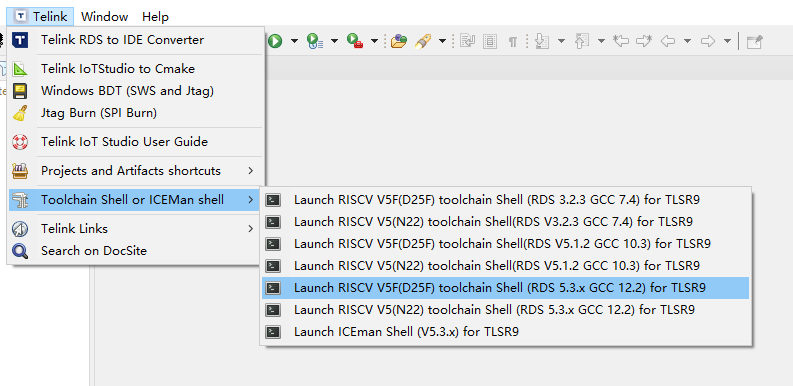Choose Jtag Burn (SPI Burn)
793x386 pixels.
(x=135, y=113)
